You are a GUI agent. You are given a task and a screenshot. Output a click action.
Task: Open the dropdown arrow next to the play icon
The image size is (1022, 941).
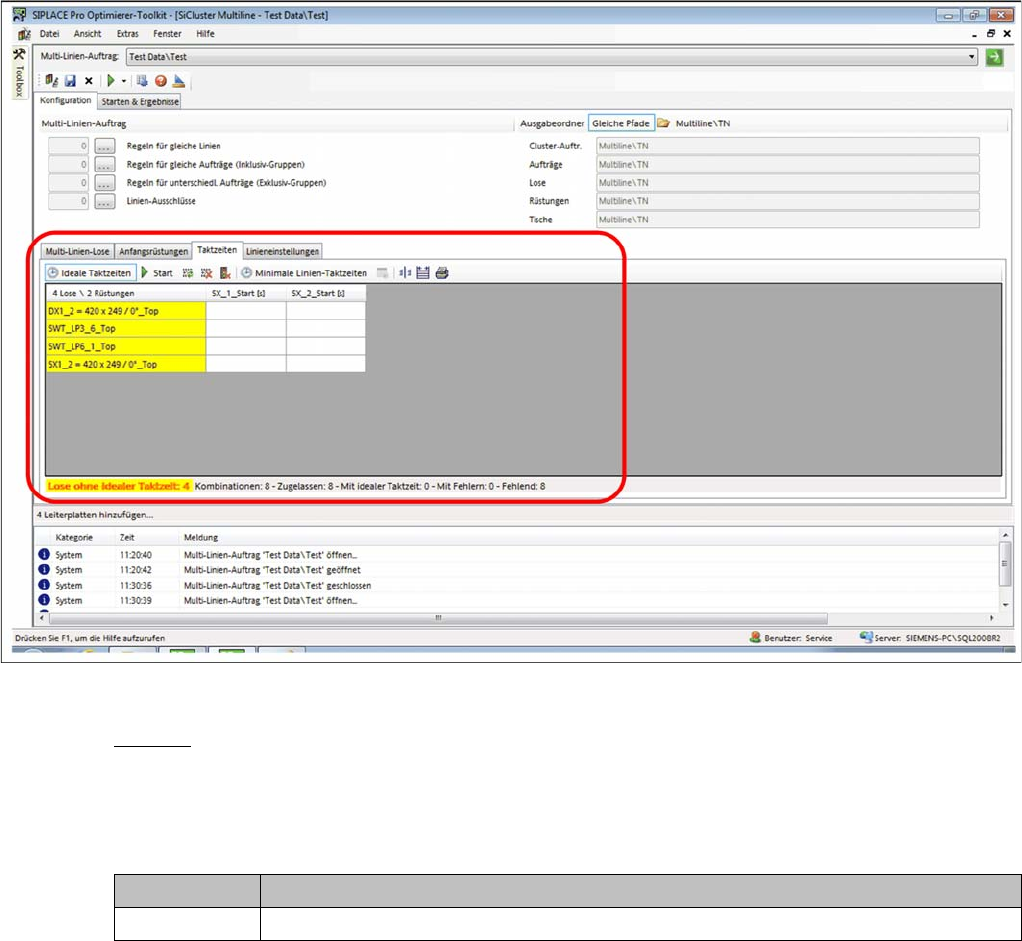pos(123,81)
